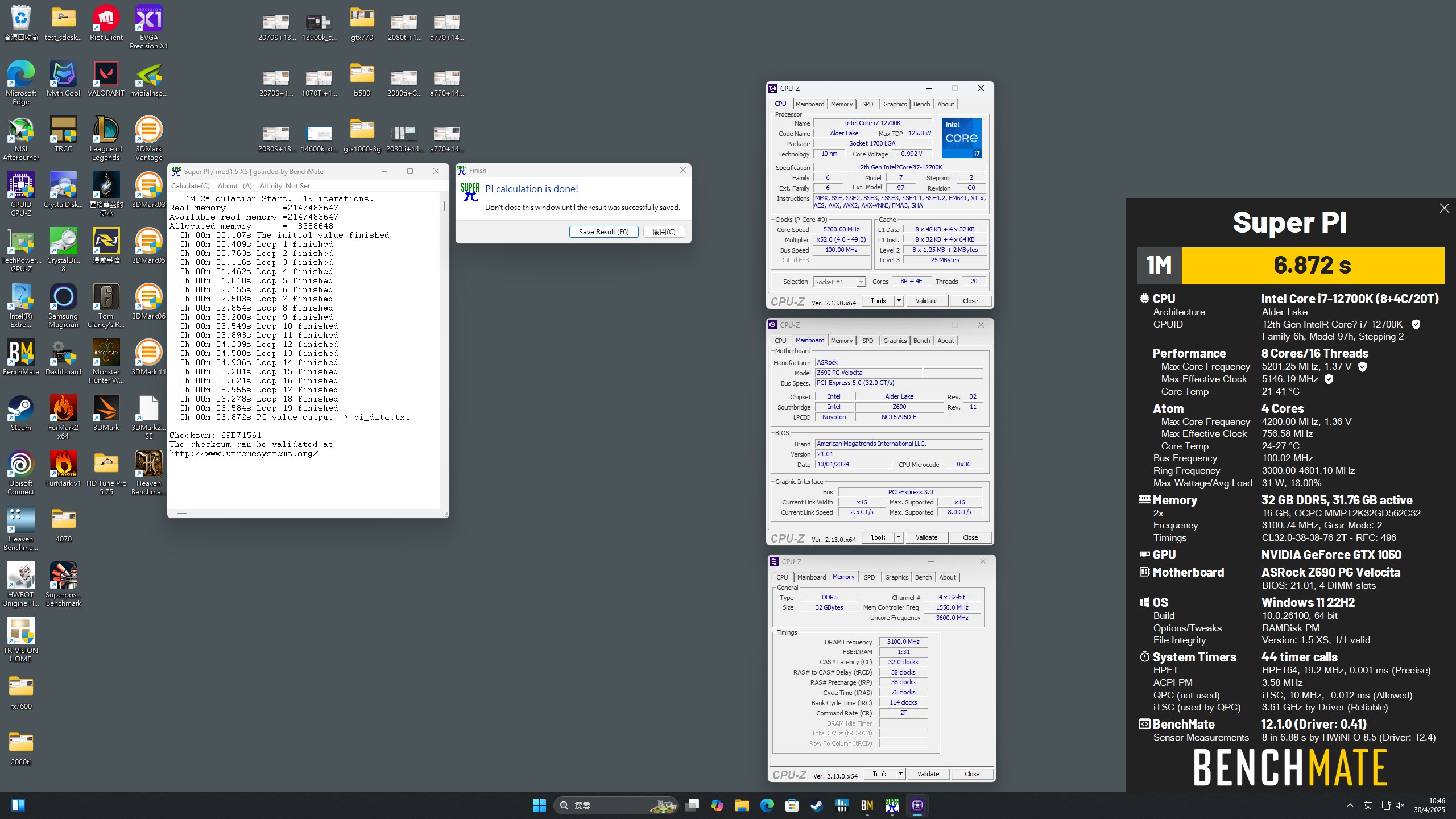Open Monster Hunter benchmark desktop icon
Viewport: 1456px width, 819px height.
(106, 362)
